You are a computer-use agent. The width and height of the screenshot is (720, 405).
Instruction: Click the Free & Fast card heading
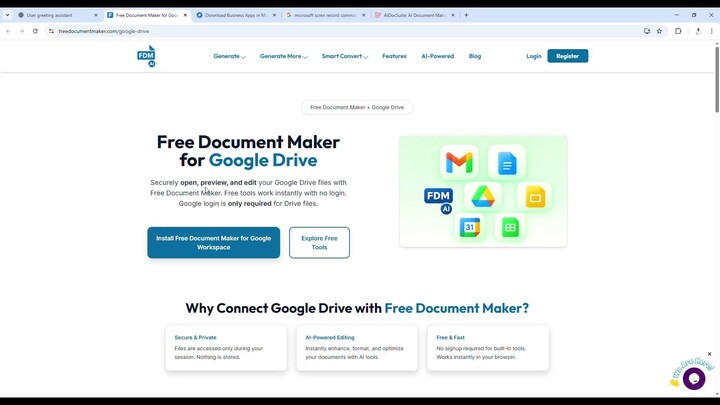click(450, 338)
